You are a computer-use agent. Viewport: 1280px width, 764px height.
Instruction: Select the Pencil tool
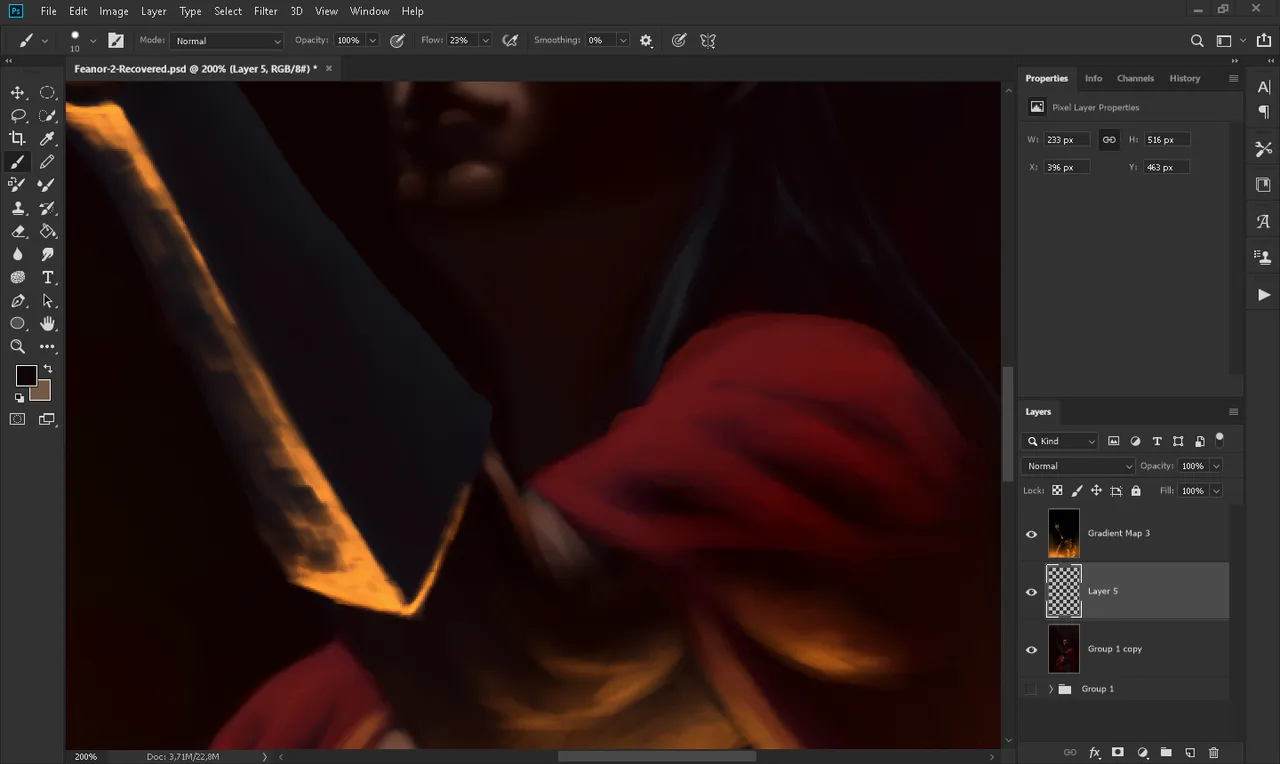click(47, 162)
